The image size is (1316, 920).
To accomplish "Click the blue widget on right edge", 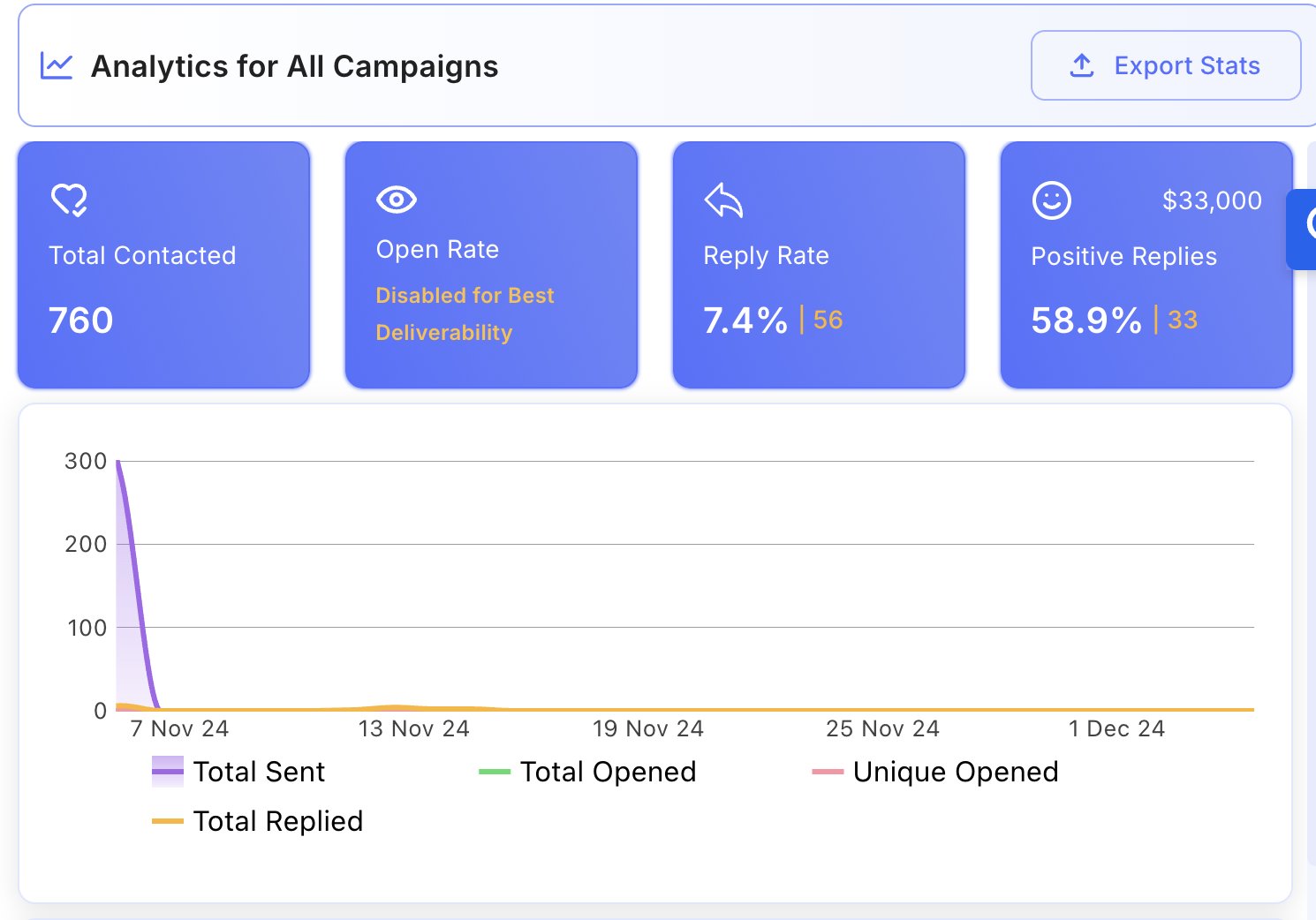I will 1304,228.
